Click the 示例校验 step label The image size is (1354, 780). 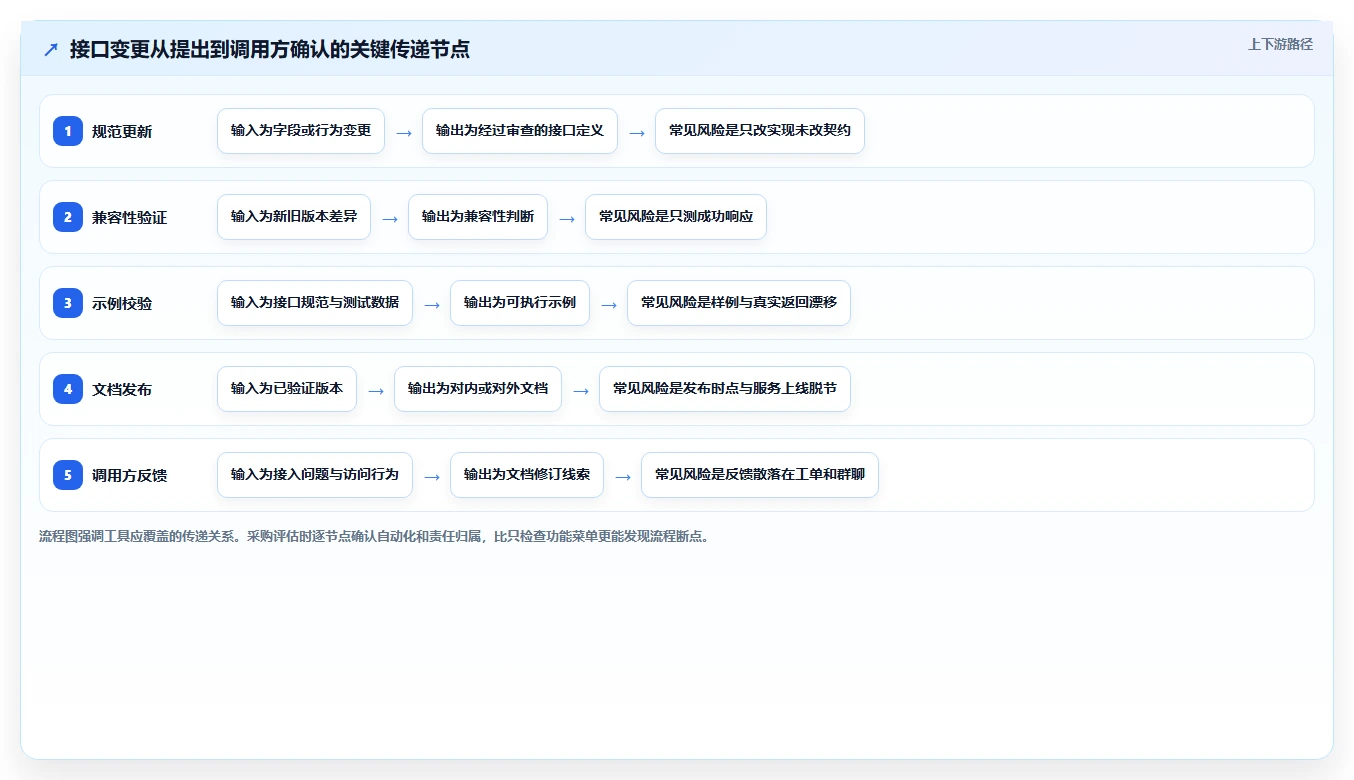[x=122, y=304]
